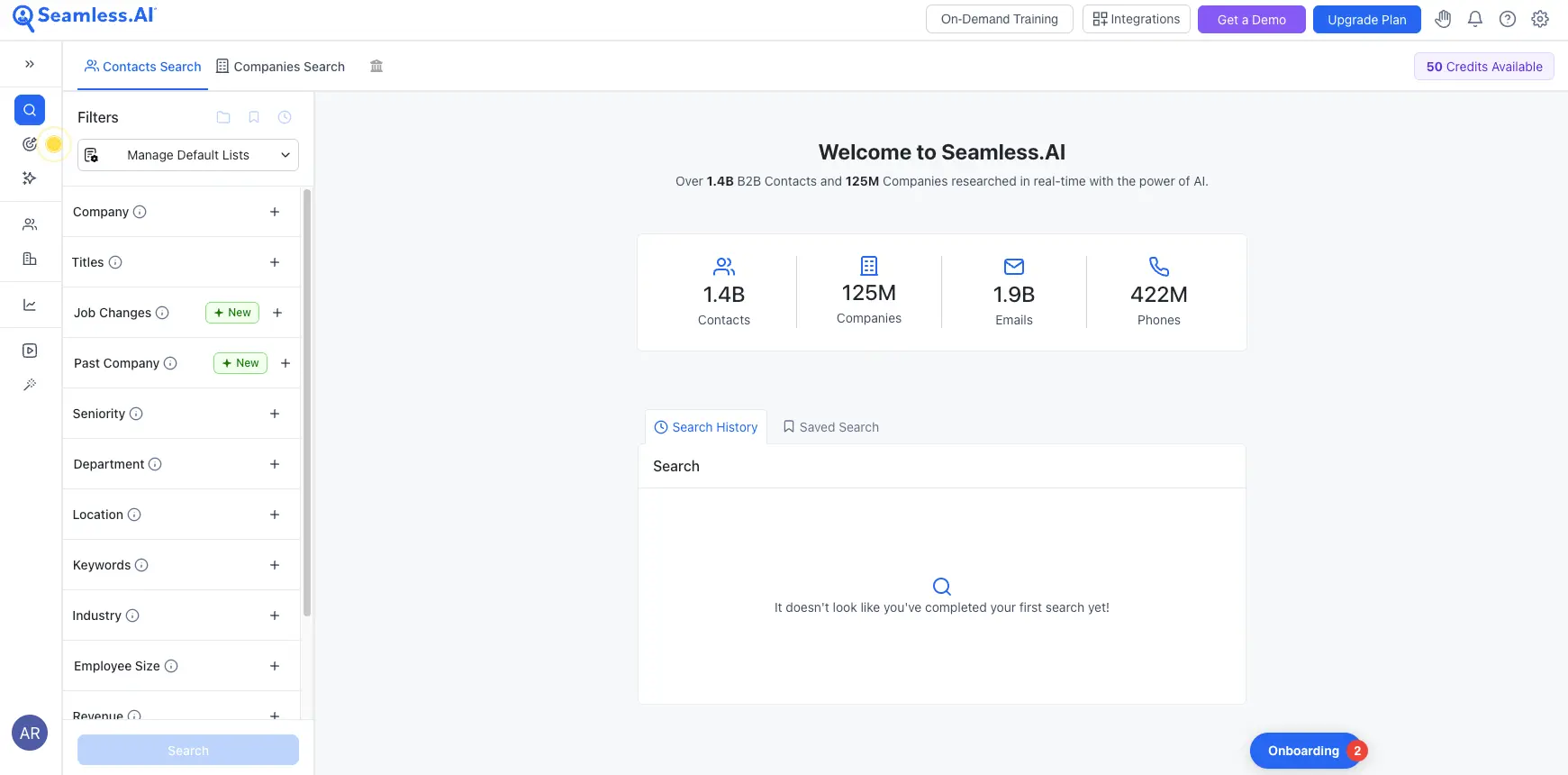Open the Onboarding widget
Image resolution: width=1568 pixels, height=775 pixels.
pyautogui.click(x=1303, y=751)
